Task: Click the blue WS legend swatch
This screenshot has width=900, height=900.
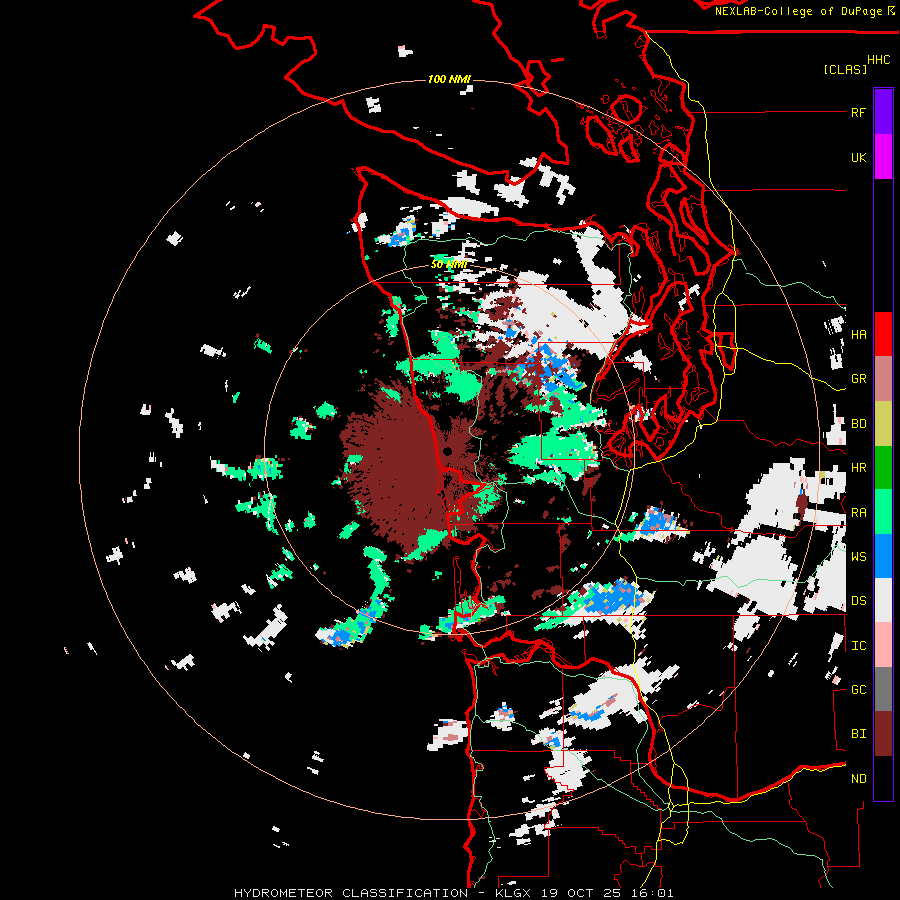Action: (x=883, y=556)
